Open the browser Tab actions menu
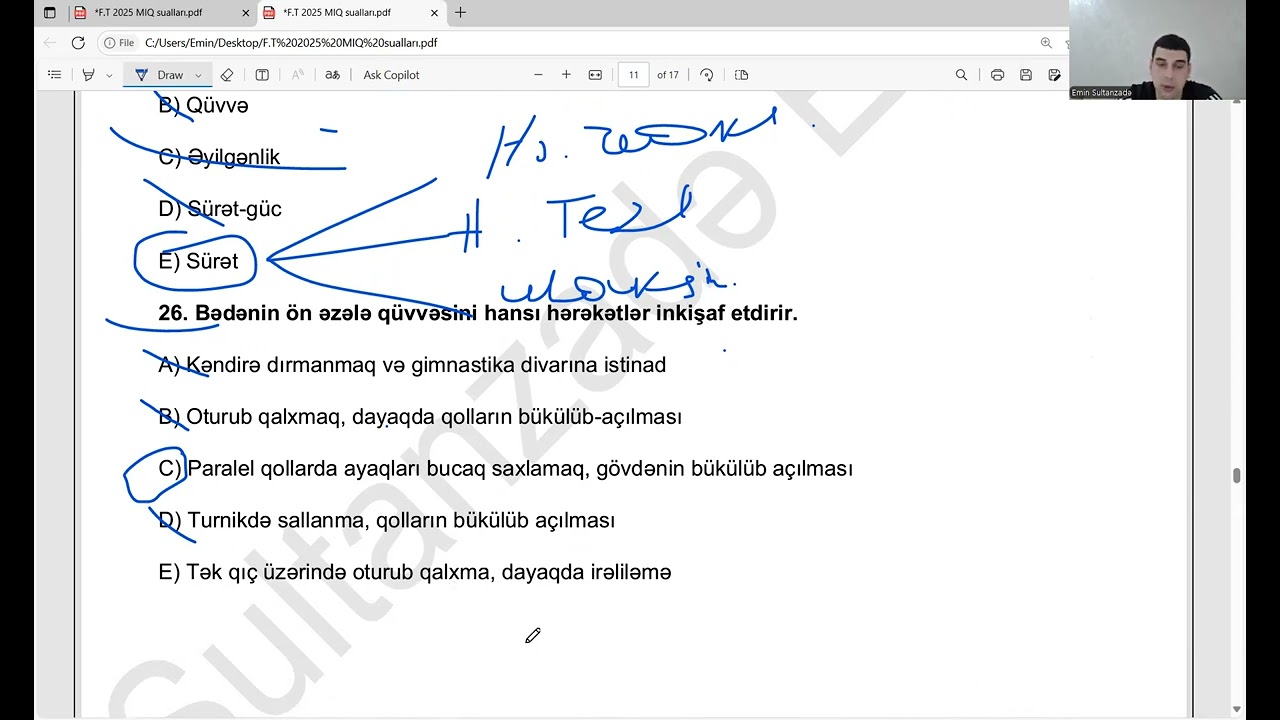This screenshot has height=720, width=1280. pyautogui.click(x=50, y=13)
